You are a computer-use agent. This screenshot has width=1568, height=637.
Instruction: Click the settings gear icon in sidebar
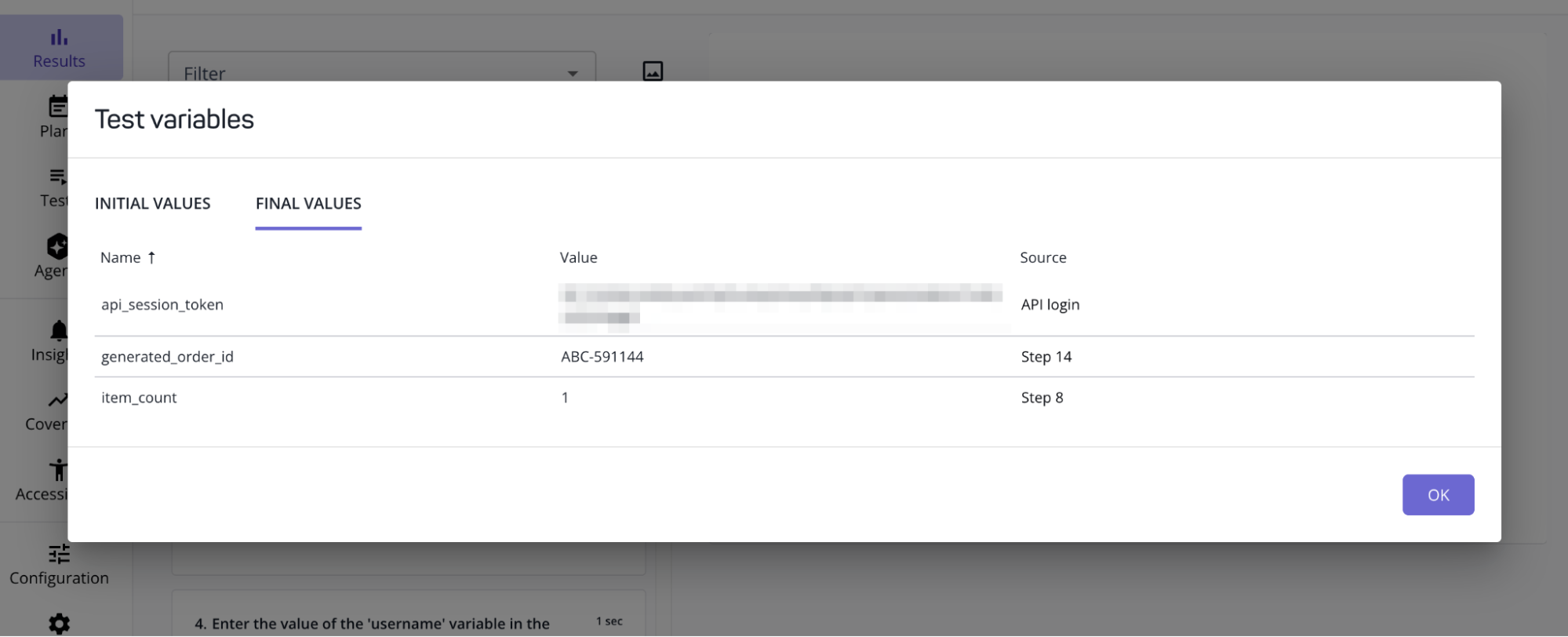59,624
